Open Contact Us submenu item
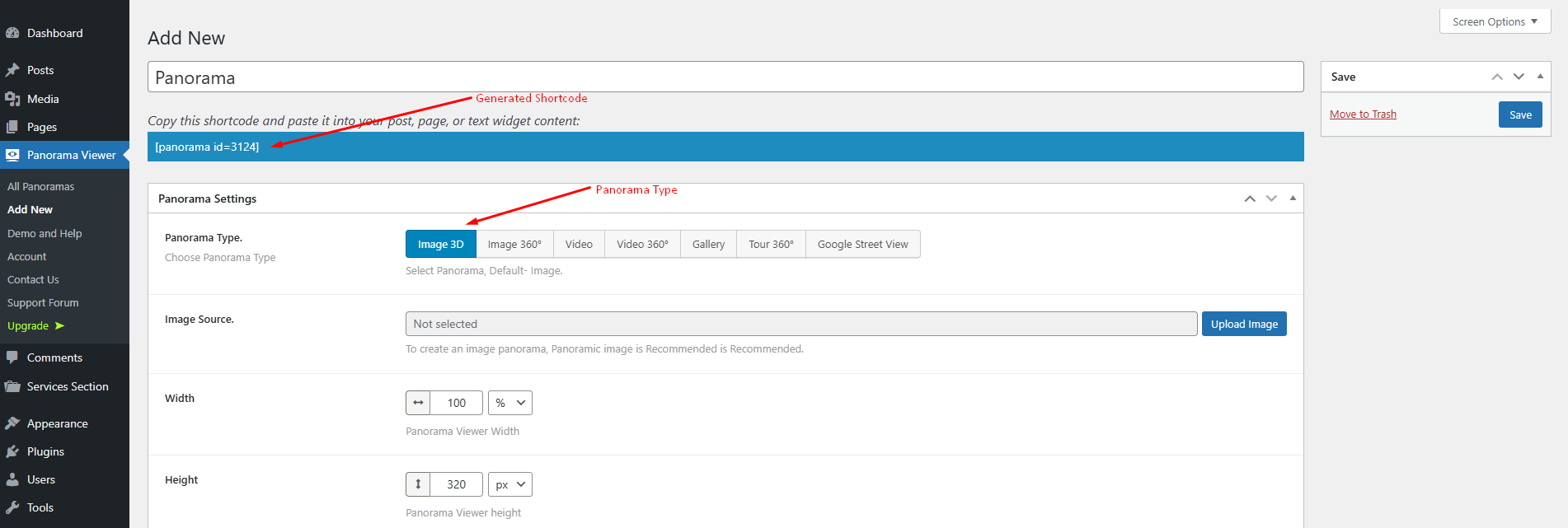 [x=33, y=279]
